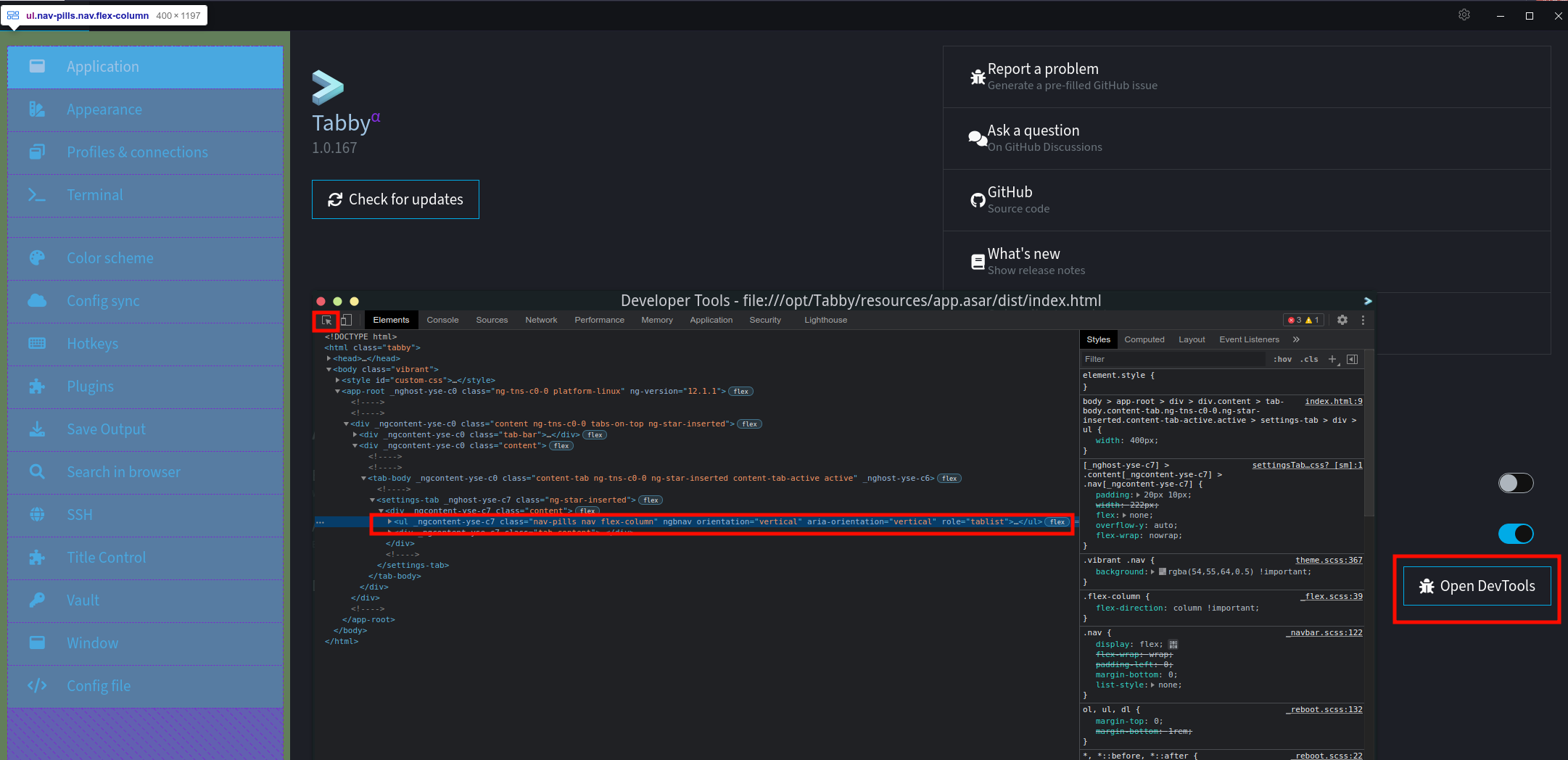The width and height of the screenshot is (1568, 760).
Task: Toggle the :hov element state option
Action: click(1282, 359)
